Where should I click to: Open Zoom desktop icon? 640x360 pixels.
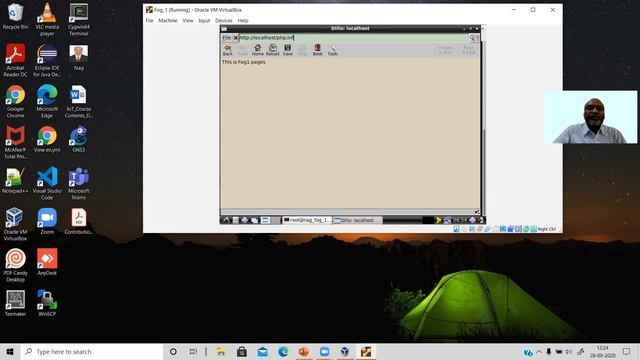coord(47,222)
